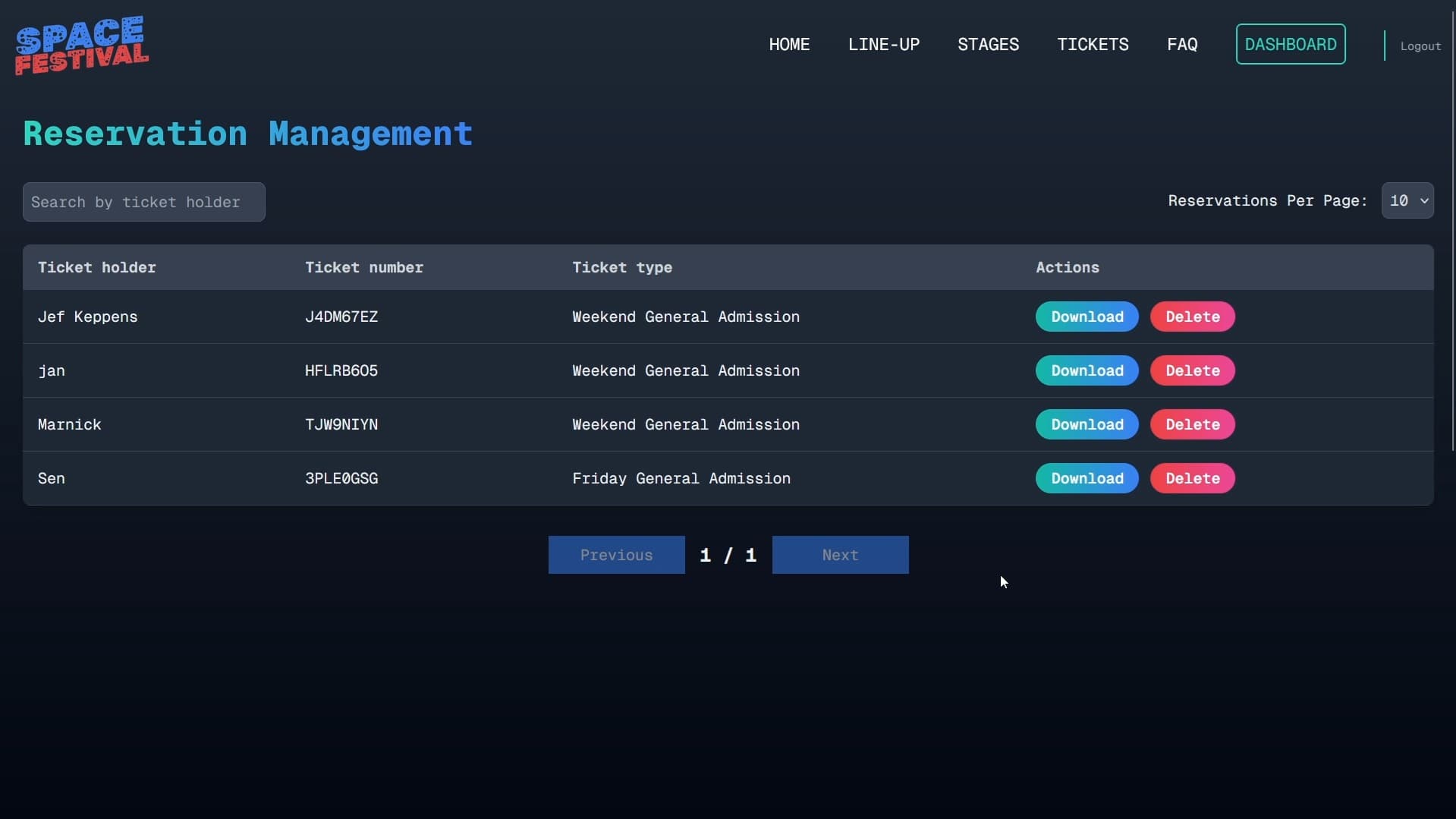Expand Reservations Per Page dropdown
1456x819 pixels.
(x=1407, y=201)
